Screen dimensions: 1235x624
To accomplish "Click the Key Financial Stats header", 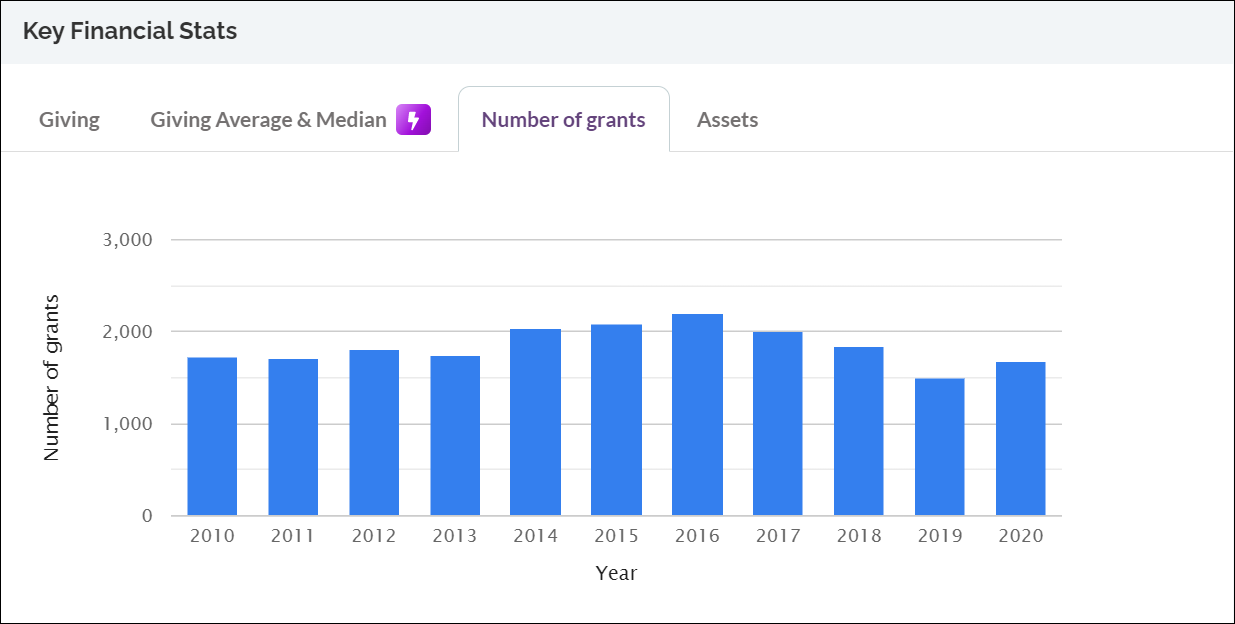I will [x=129, y=31].
